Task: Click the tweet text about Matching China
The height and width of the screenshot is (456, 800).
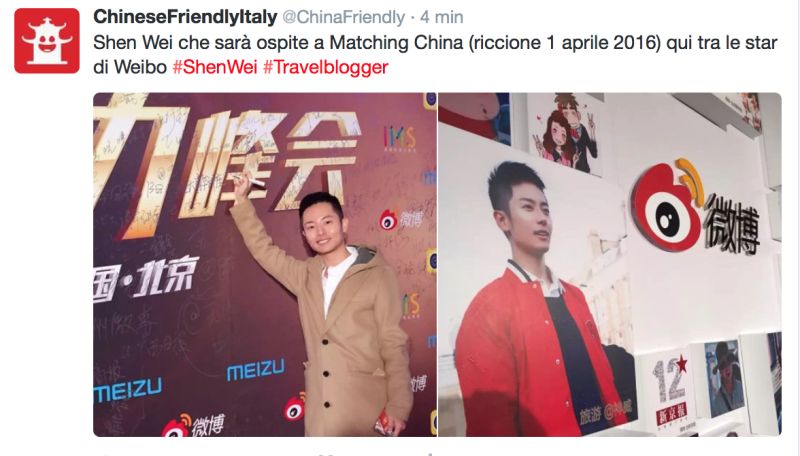Action: point(435,55)
